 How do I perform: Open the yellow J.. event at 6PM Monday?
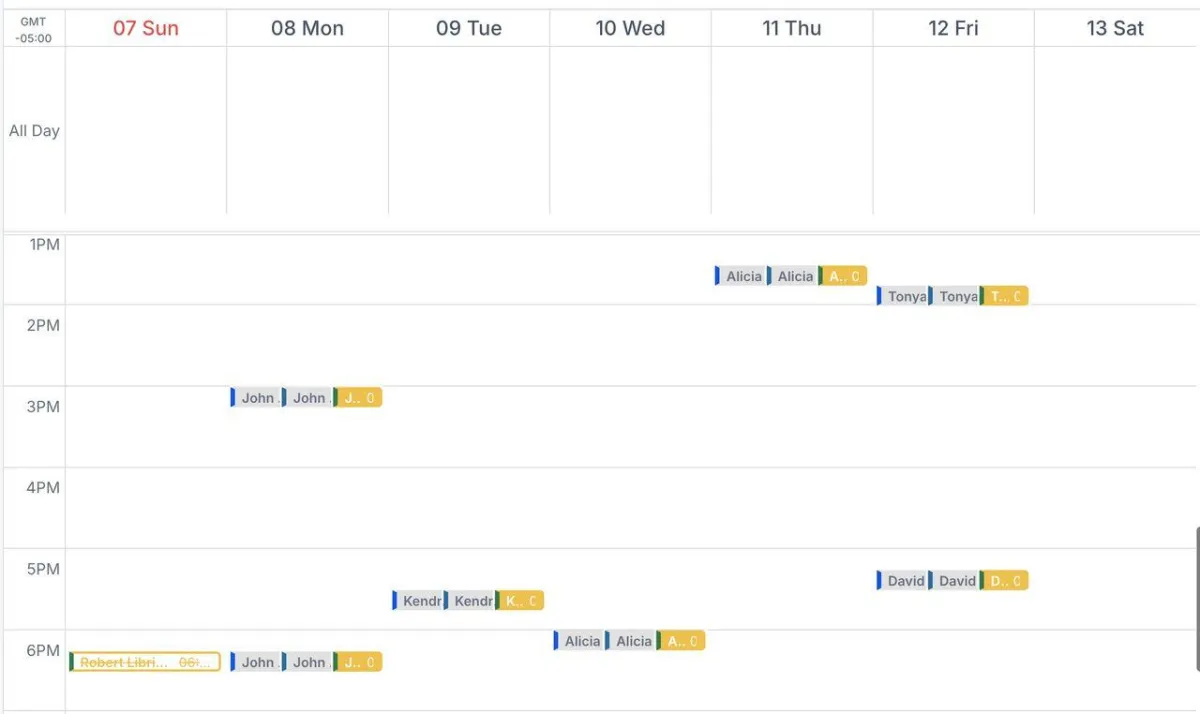tap(358, 662)
